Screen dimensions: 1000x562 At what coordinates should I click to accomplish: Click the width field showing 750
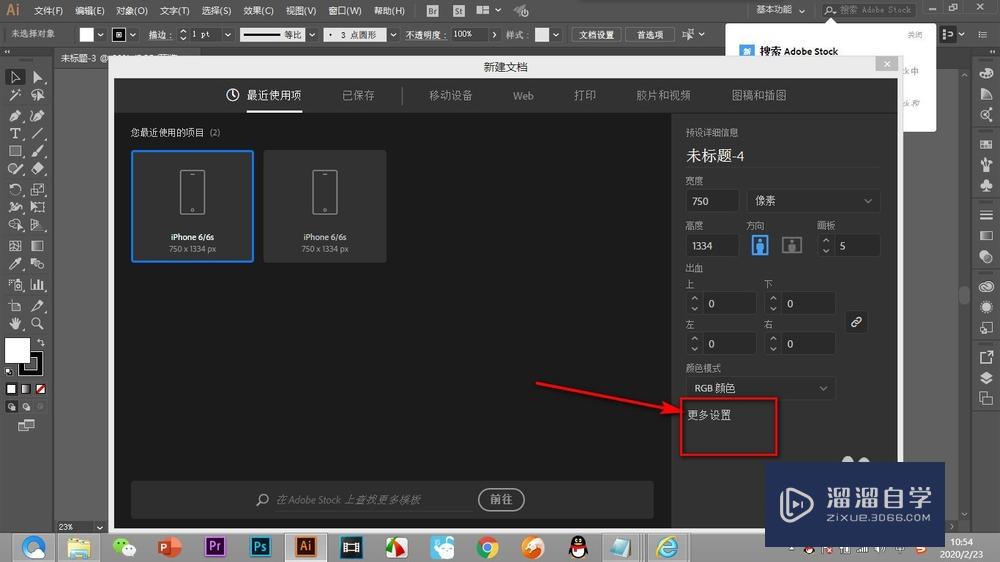pos(712,201)
